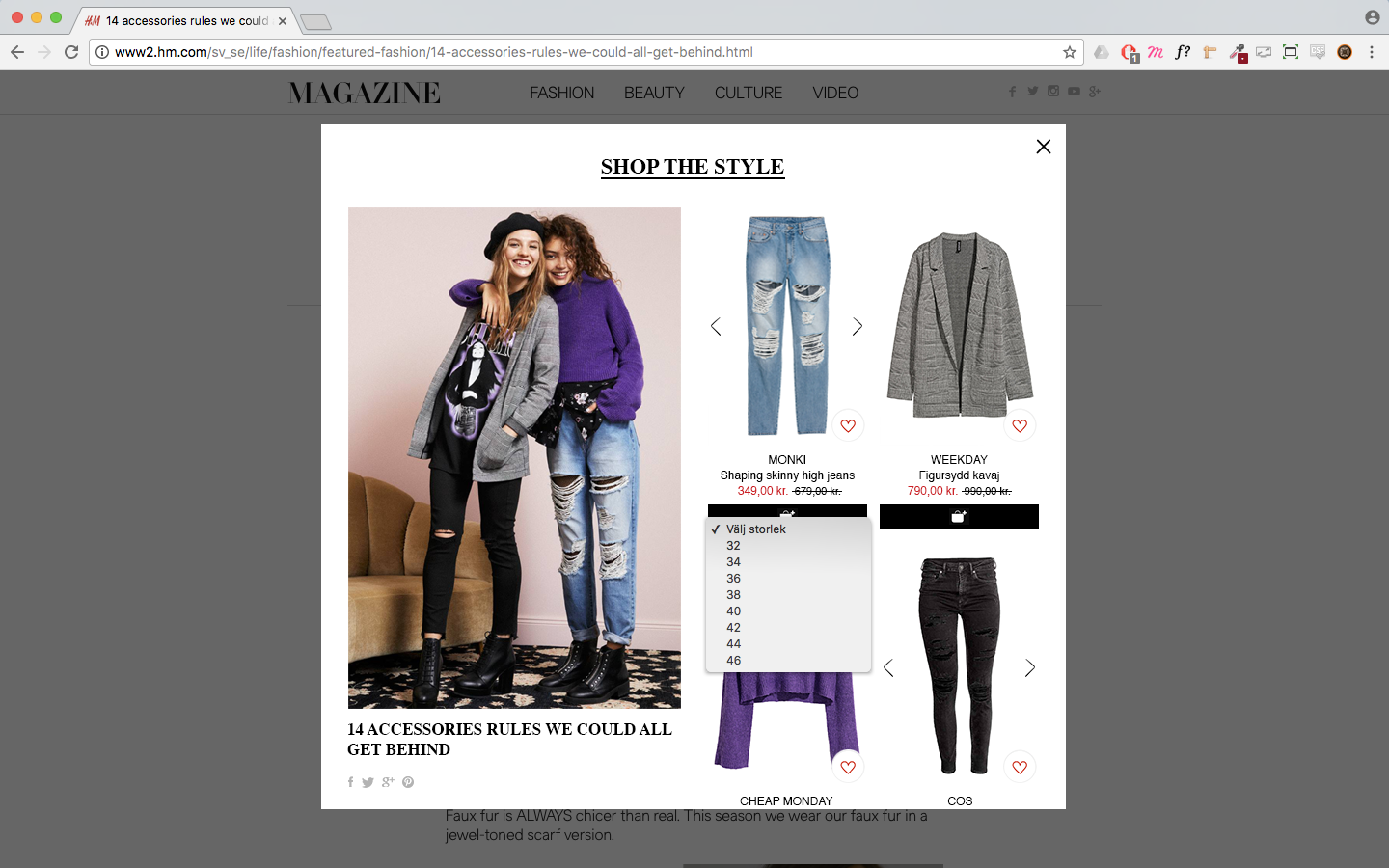Go to previous item before black jeans
This screenshot has width=1389, height=868.
tap(888, 667)
